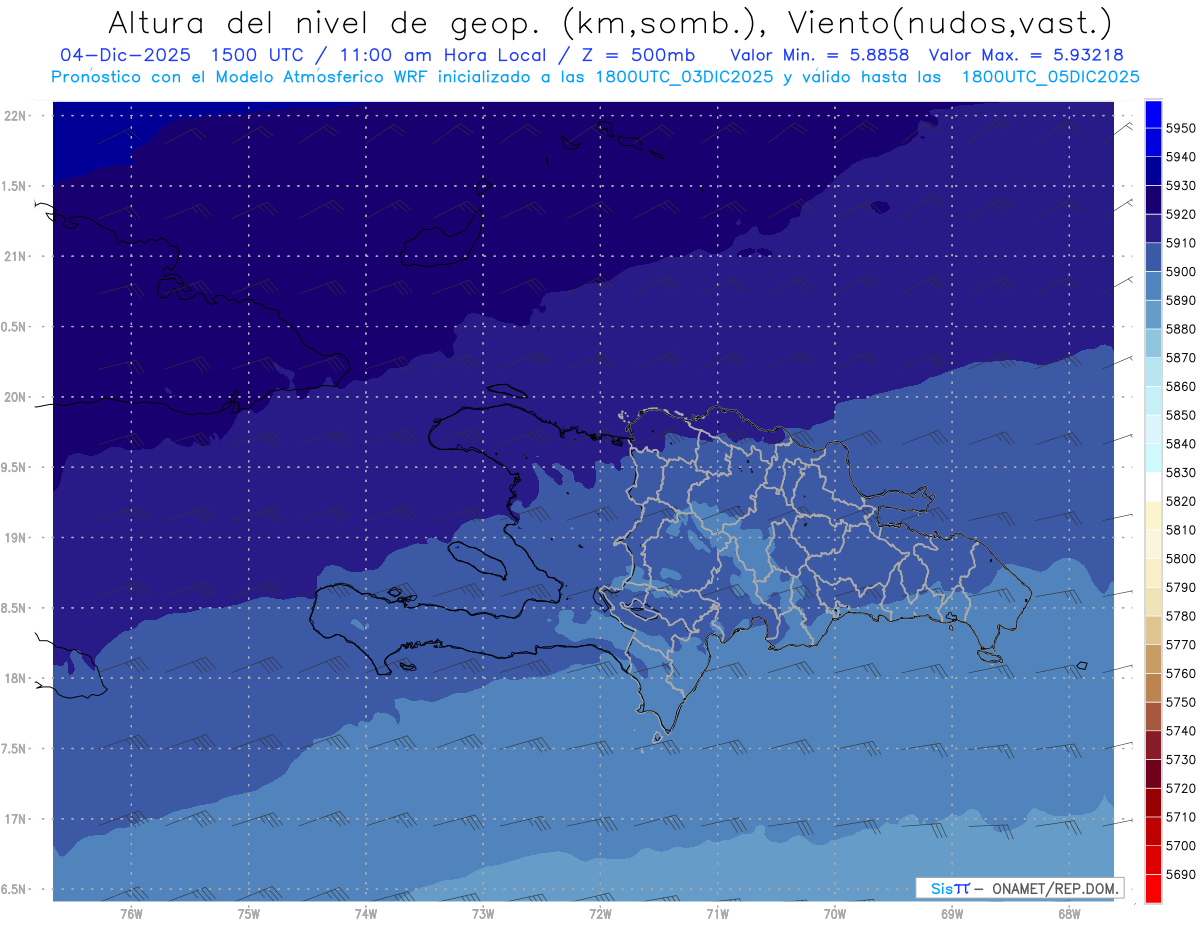Select the 5690 legend value
The width and height of the screenshot is (1200, 927).
tap(1181, 874)
